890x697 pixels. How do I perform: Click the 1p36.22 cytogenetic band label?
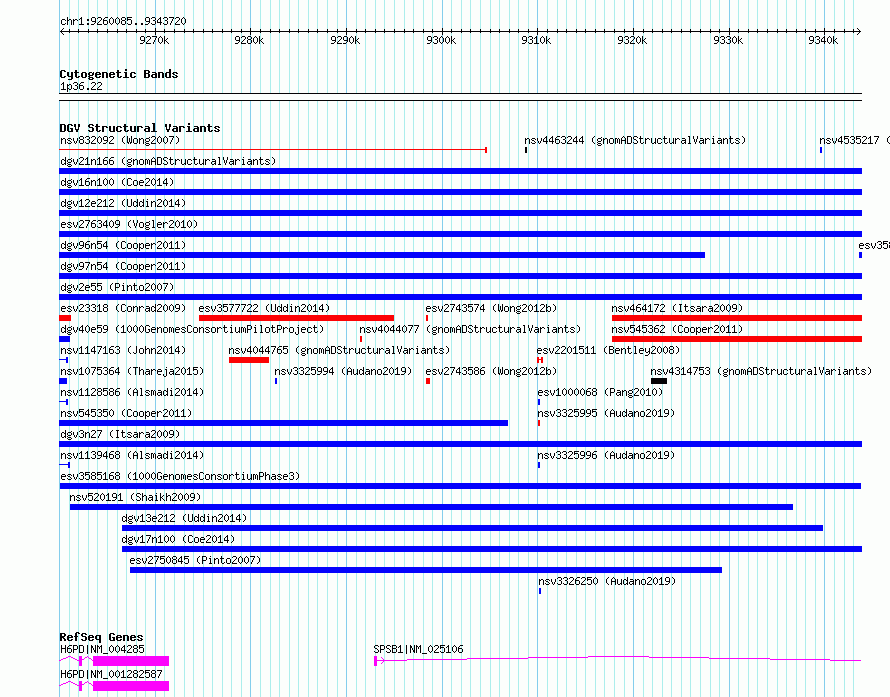(81, 86)
